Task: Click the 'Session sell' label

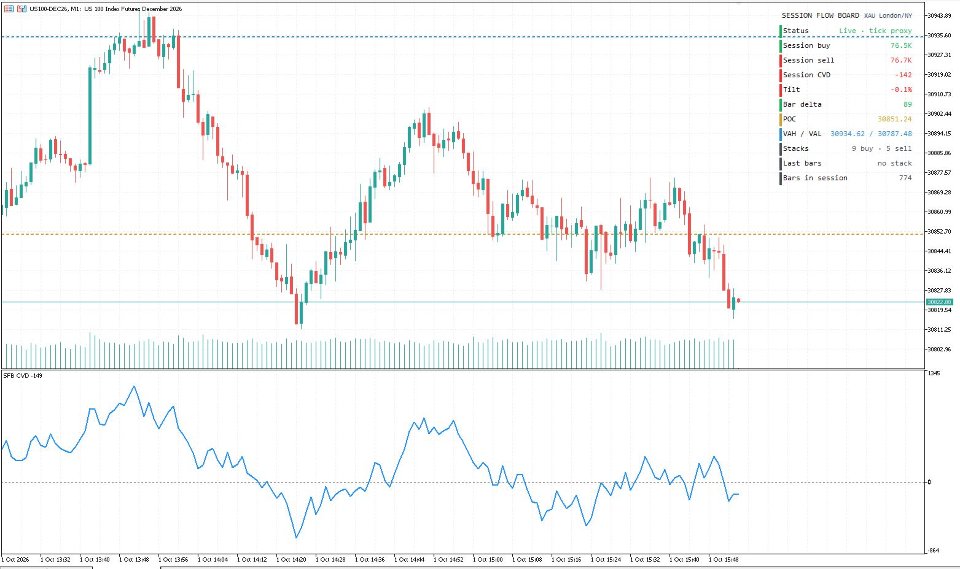Action: coord(808,60)
